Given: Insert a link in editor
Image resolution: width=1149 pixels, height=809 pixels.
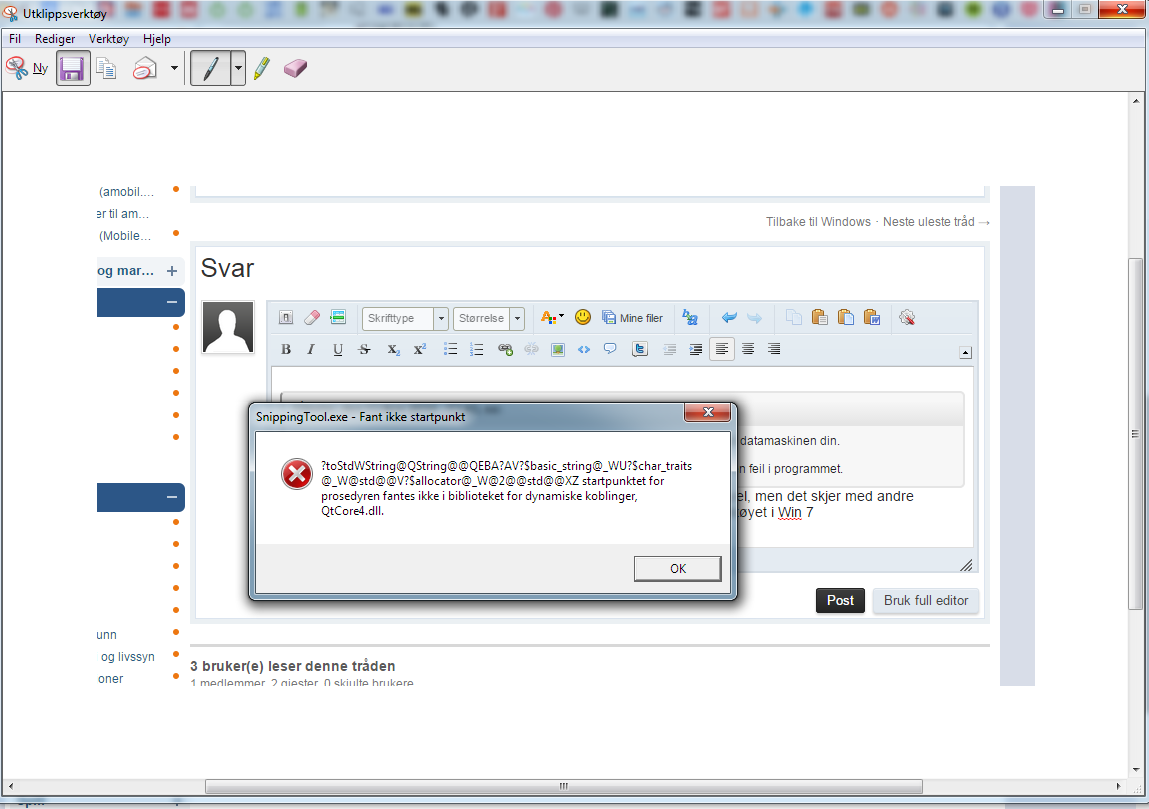Looking at the screenshot, I should pos(505,350).
